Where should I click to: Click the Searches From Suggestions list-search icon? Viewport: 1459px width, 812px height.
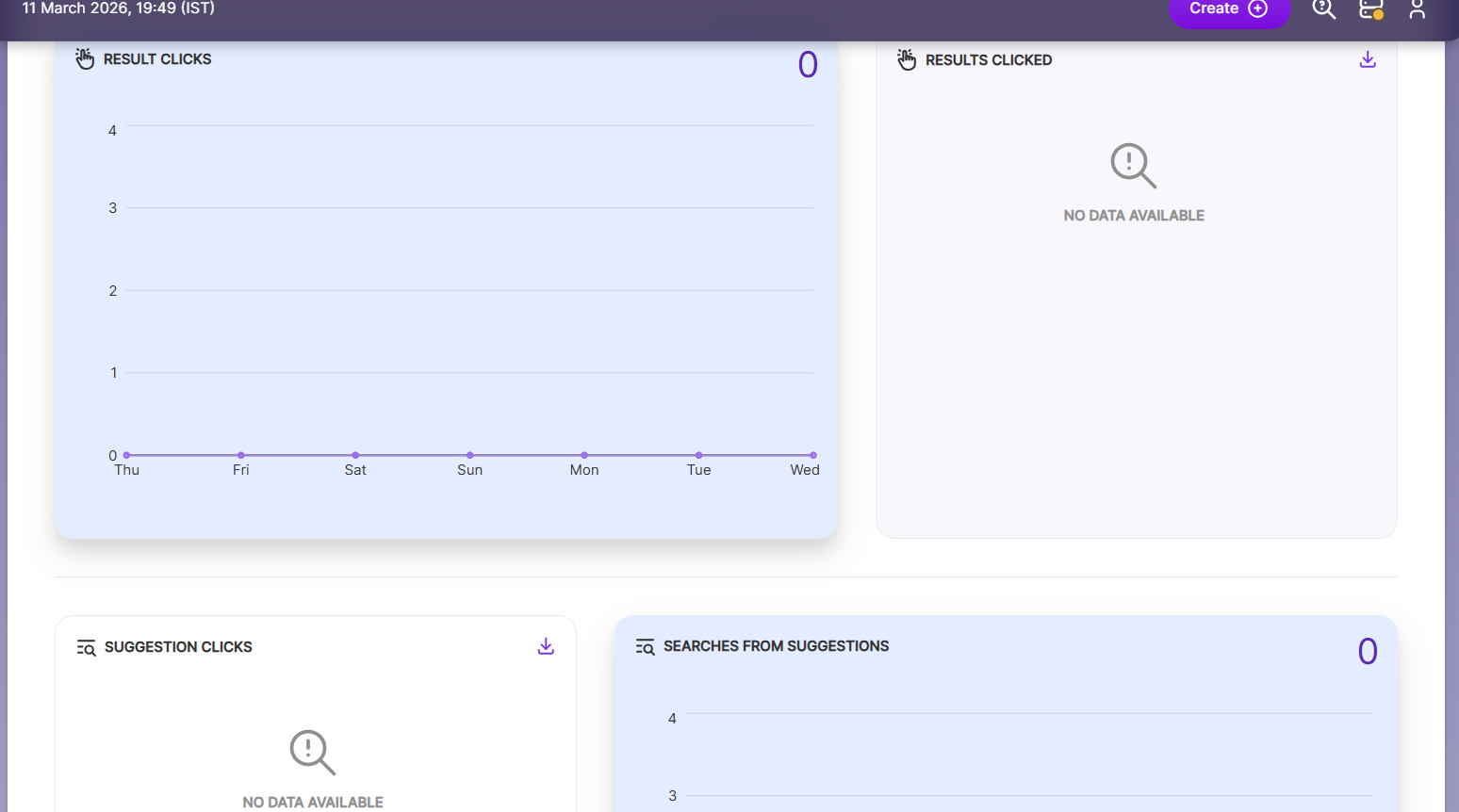tap(646, 646)
